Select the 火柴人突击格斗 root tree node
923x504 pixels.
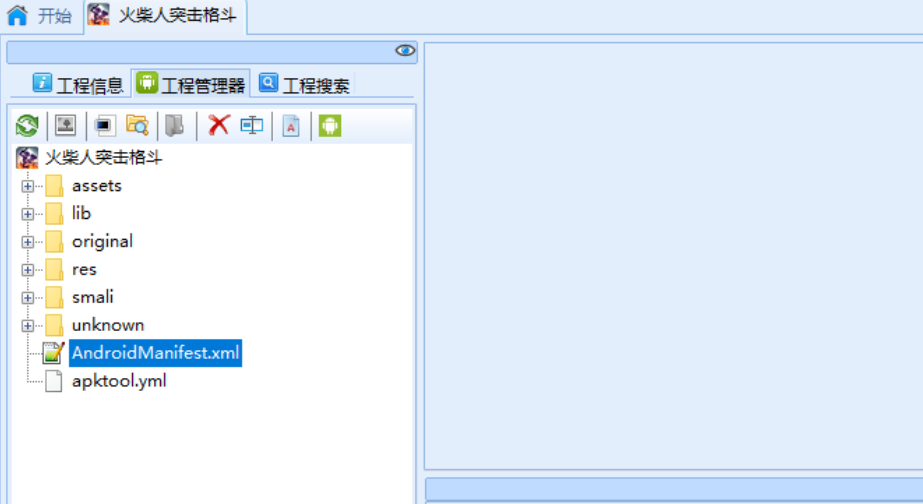104,158
